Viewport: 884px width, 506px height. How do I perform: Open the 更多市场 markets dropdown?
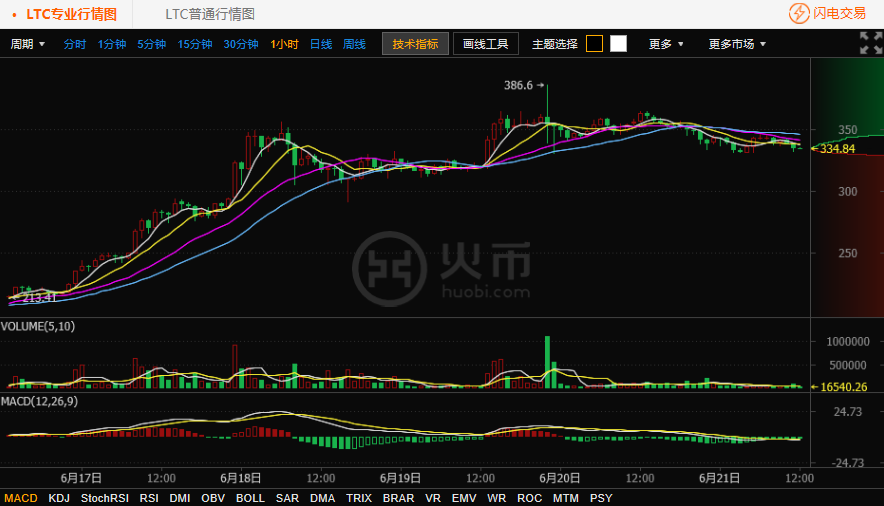coord(737,44)
